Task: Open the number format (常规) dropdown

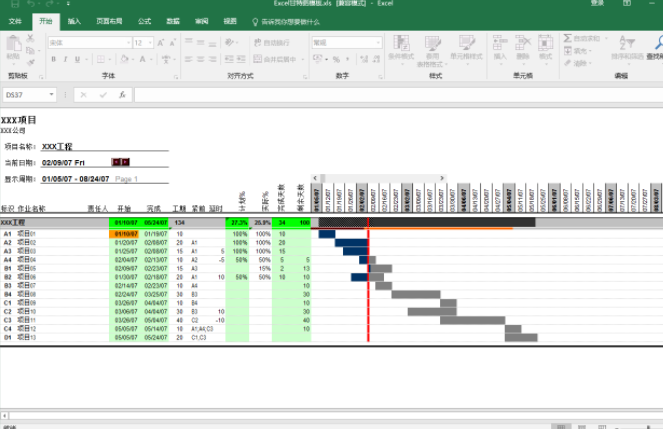Action: (x=378, y=43)
